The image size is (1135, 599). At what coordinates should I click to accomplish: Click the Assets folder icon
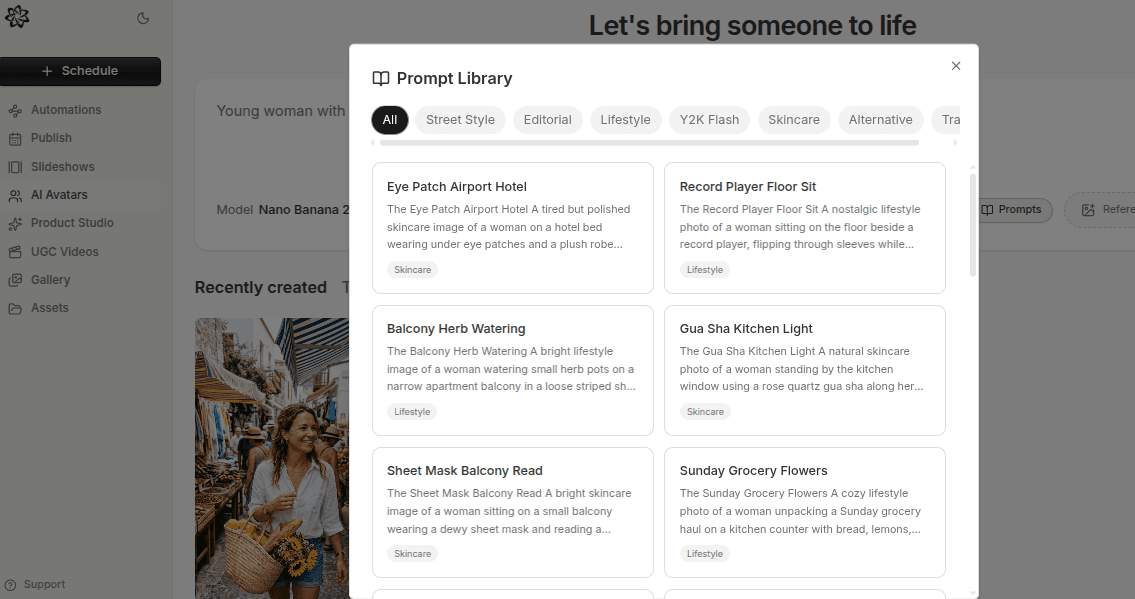14,307
